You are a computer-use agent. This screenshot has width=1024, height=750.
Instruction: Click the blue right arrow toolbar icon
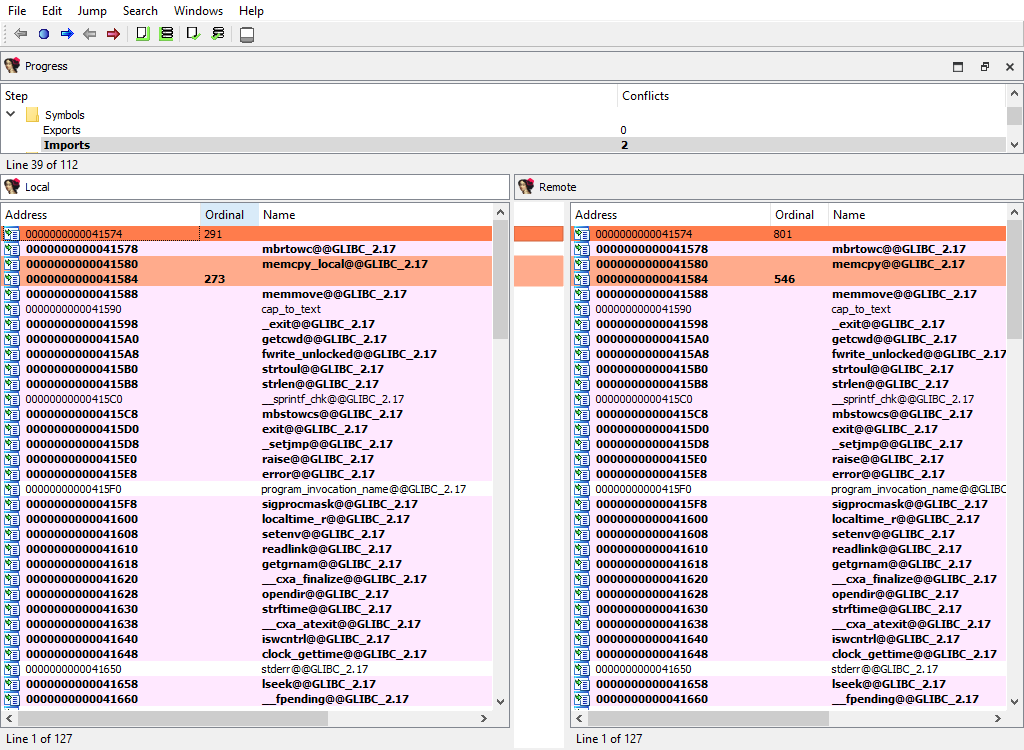coord(67,34)
